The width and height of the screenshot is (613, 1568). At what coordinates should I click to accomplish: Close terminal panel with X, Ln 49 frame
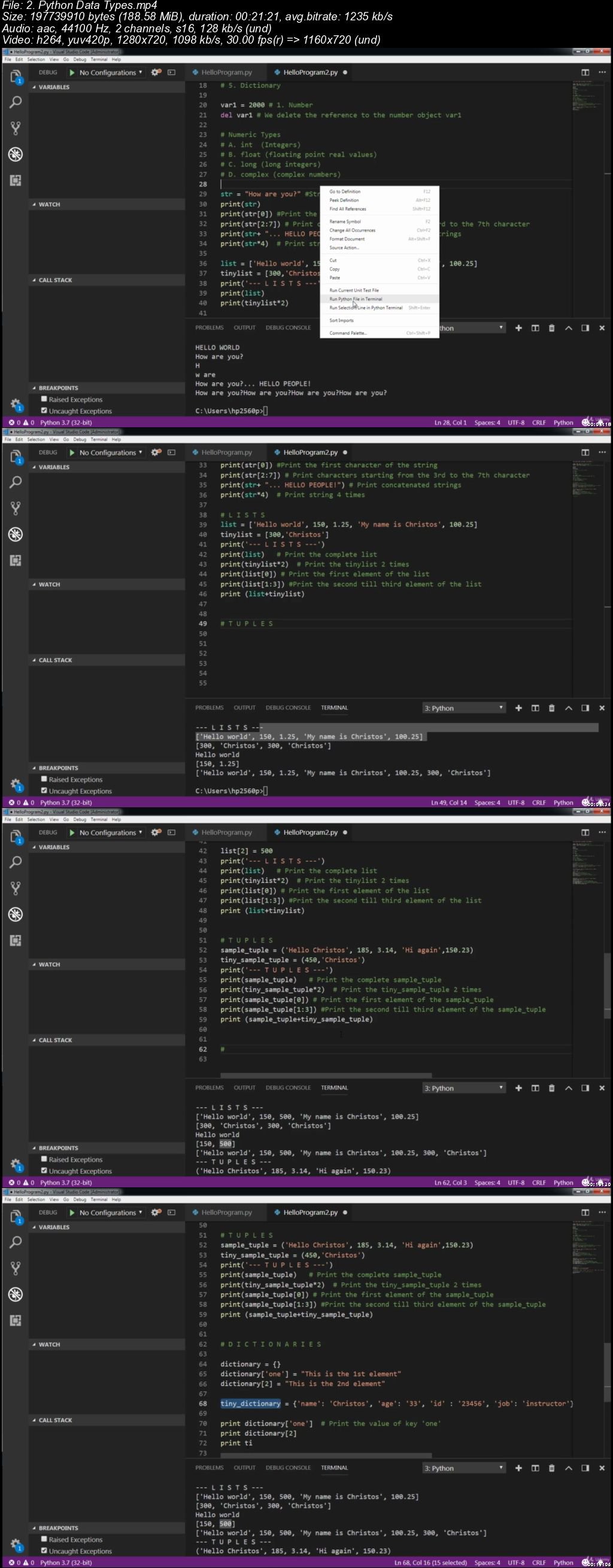coord(602,708)
